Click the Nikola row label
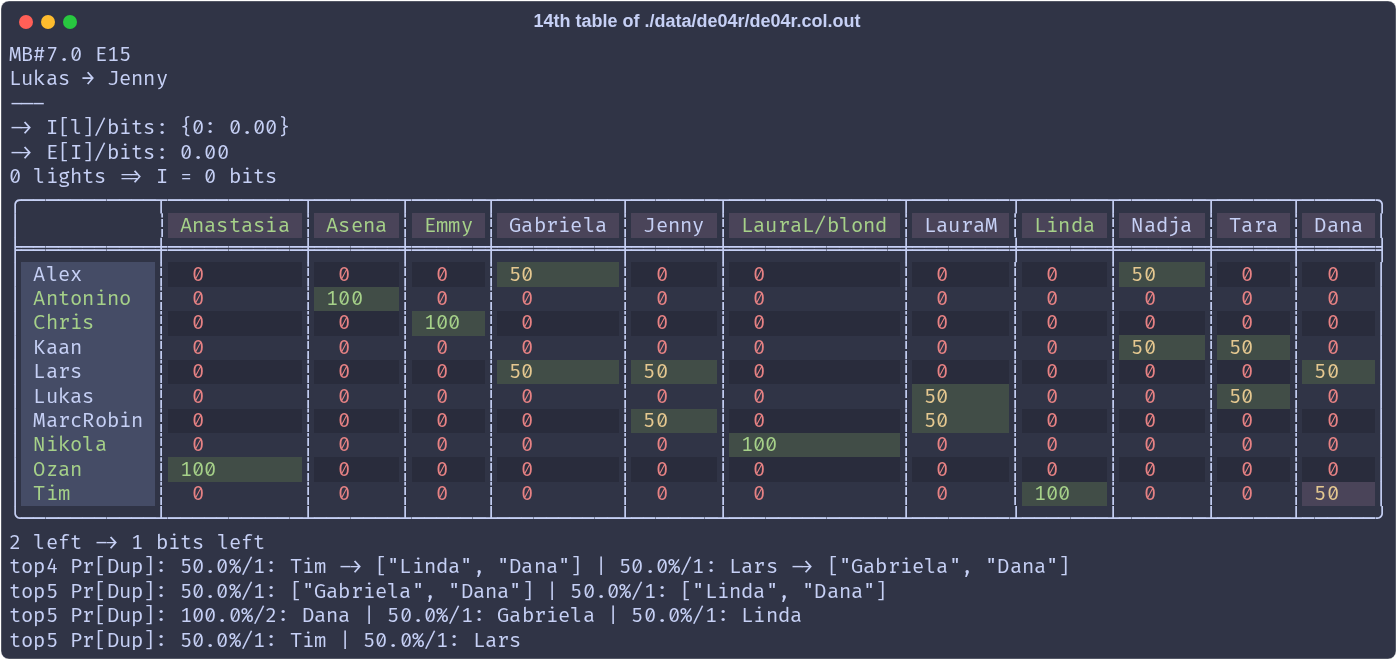This screenshot has height=660, width=1397. 88,444
